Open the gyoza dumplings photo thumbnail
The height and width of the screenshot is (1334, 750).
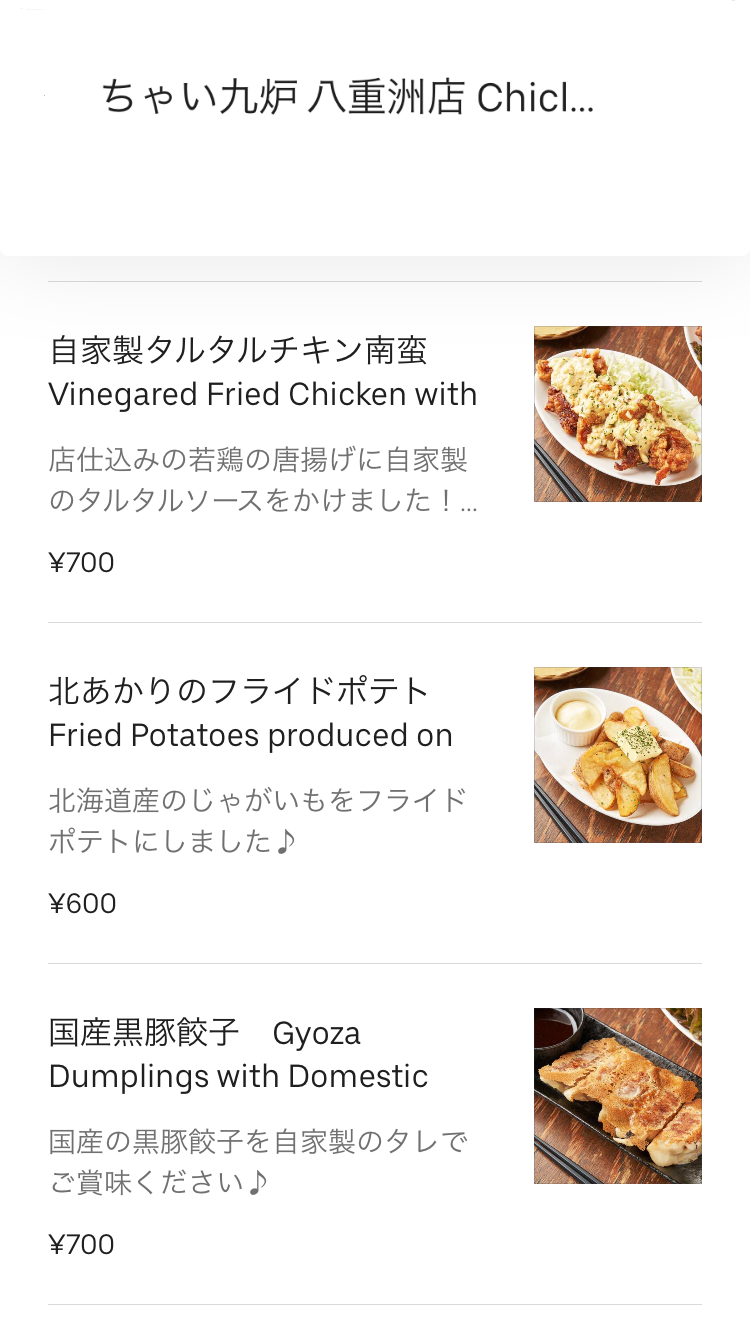click(617, 1096)
